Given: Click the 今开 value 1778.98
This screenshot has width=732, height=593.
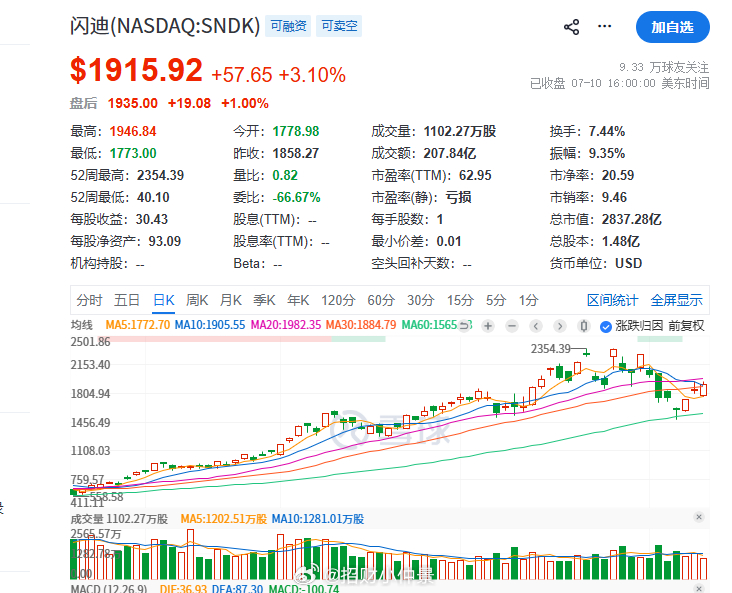Looking at the screenshot, I should [296, 132].
